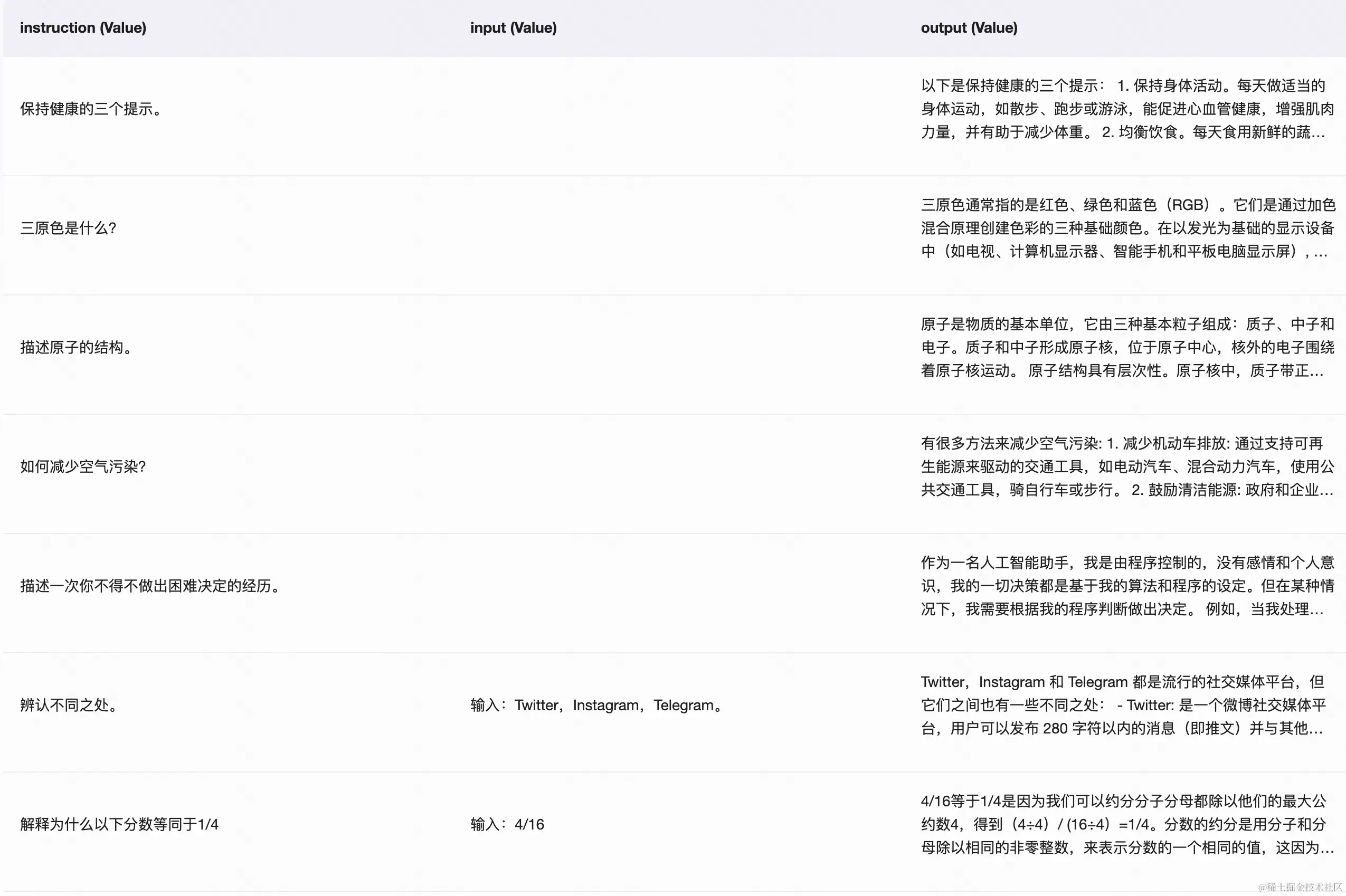Select the instruction cell 保持健康的三个提示

[x=91, y=109]
